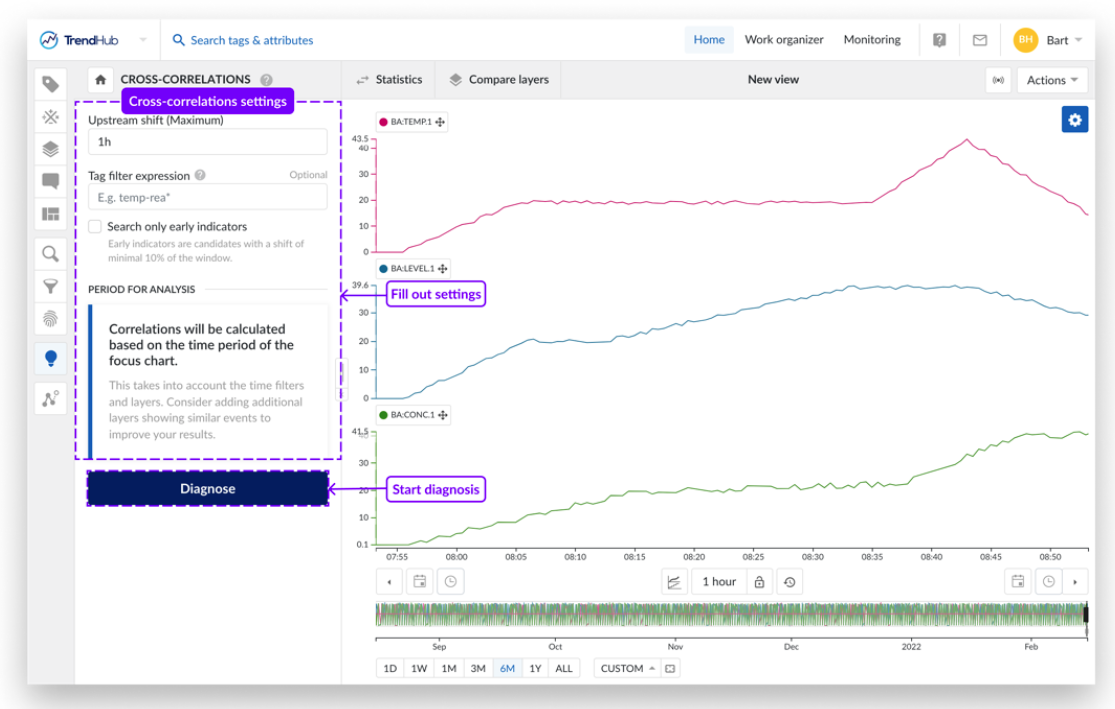Click help icon next to CROSS-CORRELATIONS title
1115x709 pixels.
(267, 80)
